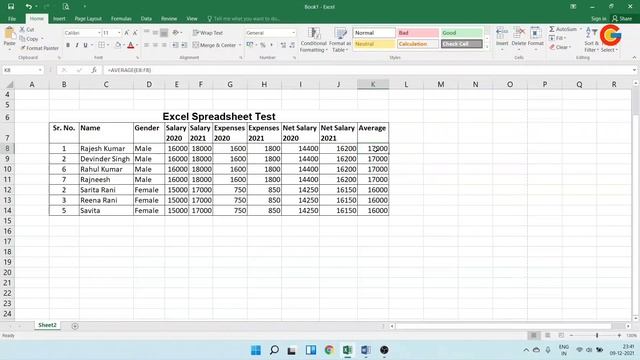Click the Sign in link
This screenshot has width=640, height=360.
(x=599, y=19)
